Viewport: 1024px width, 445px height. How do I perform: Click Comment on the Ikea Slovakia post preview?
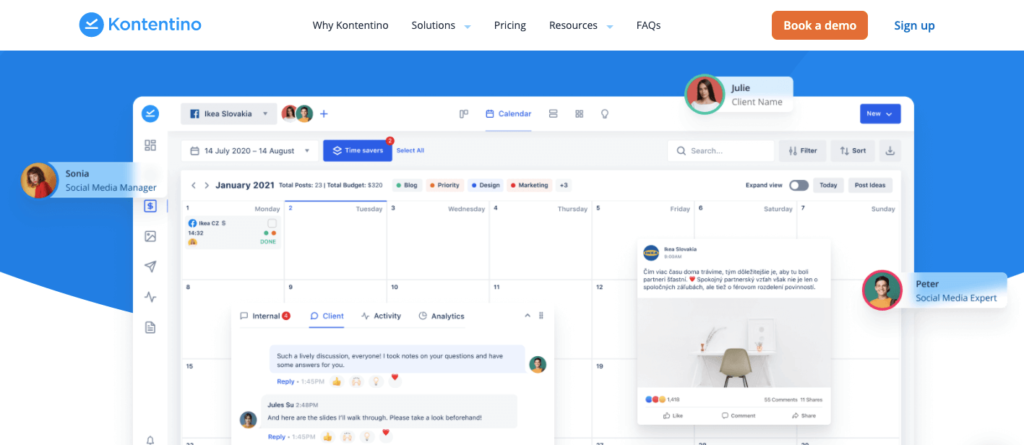[738, 416]
